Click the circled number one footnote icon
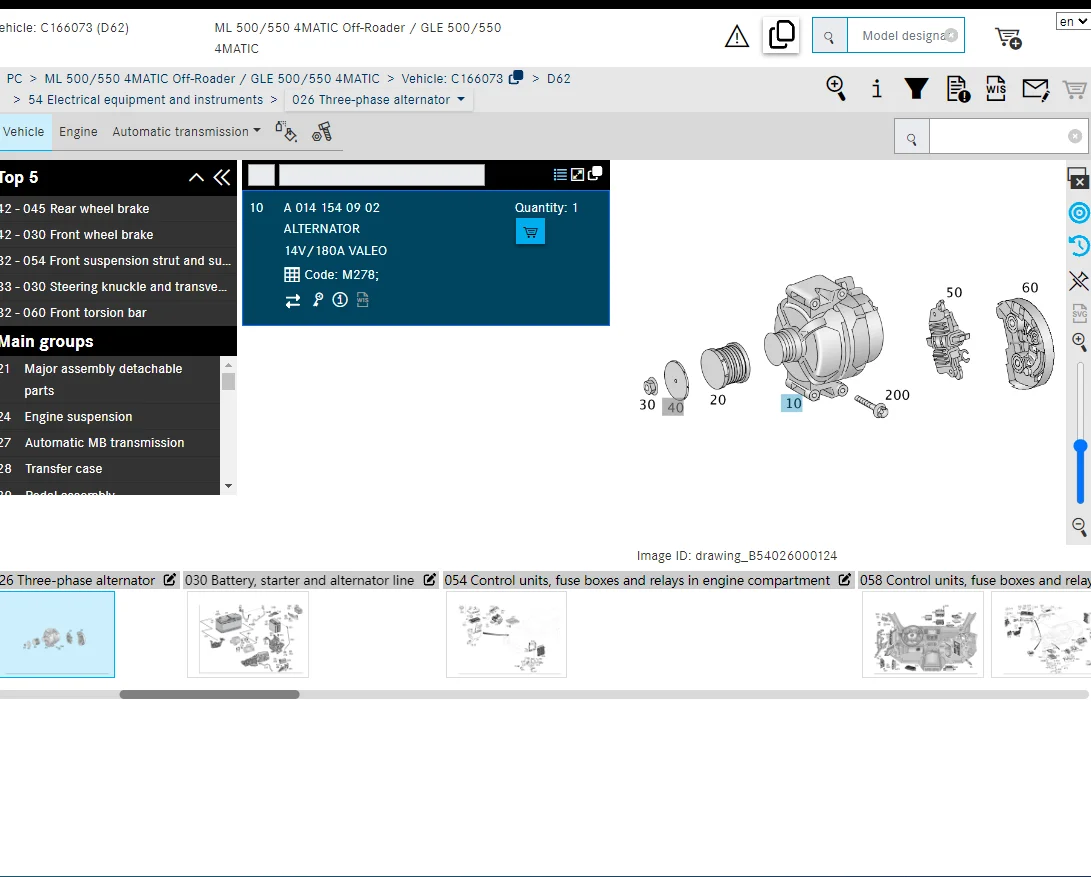 point(340,300)
